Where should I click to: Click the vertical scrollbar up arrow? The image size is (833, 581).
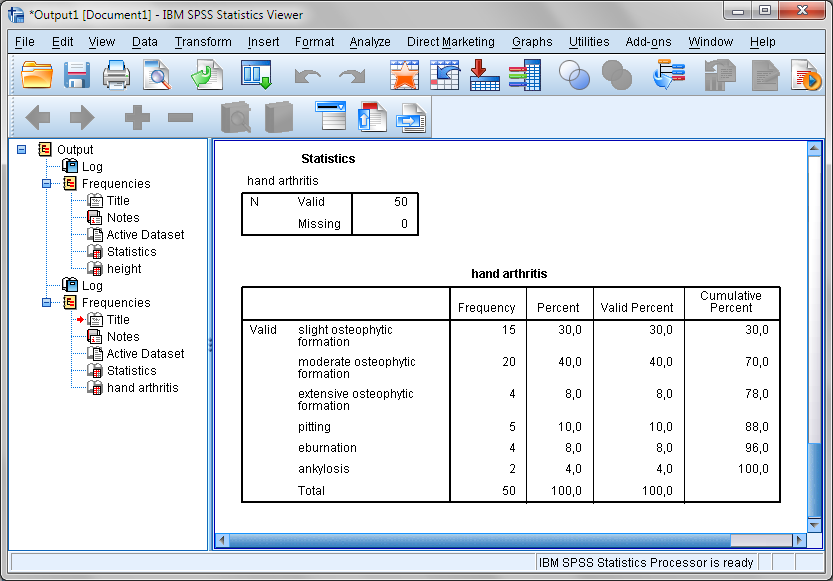[x=814, y=149]
